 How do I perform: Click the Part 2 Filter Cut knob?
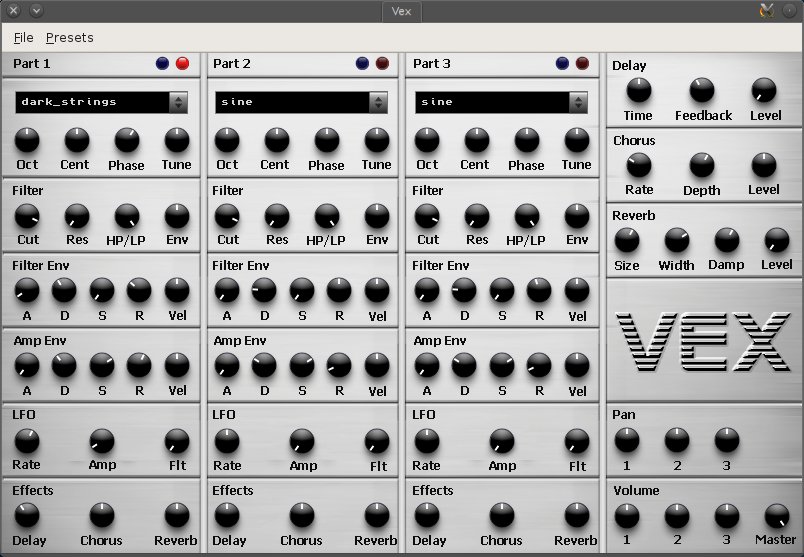pyautogui.click(x=227, y=215)
